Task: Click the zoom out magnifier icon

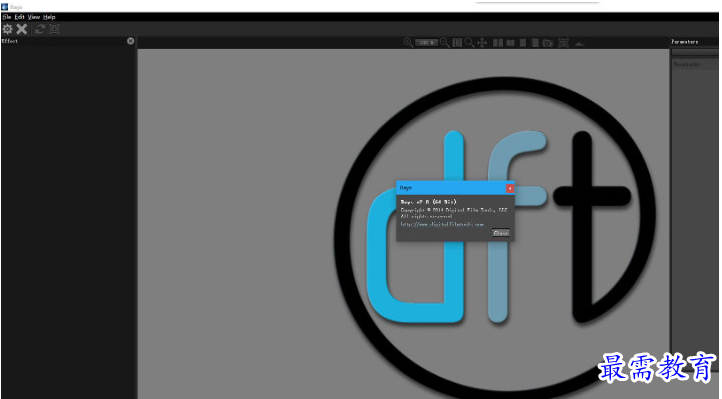Action: (444, 43)
